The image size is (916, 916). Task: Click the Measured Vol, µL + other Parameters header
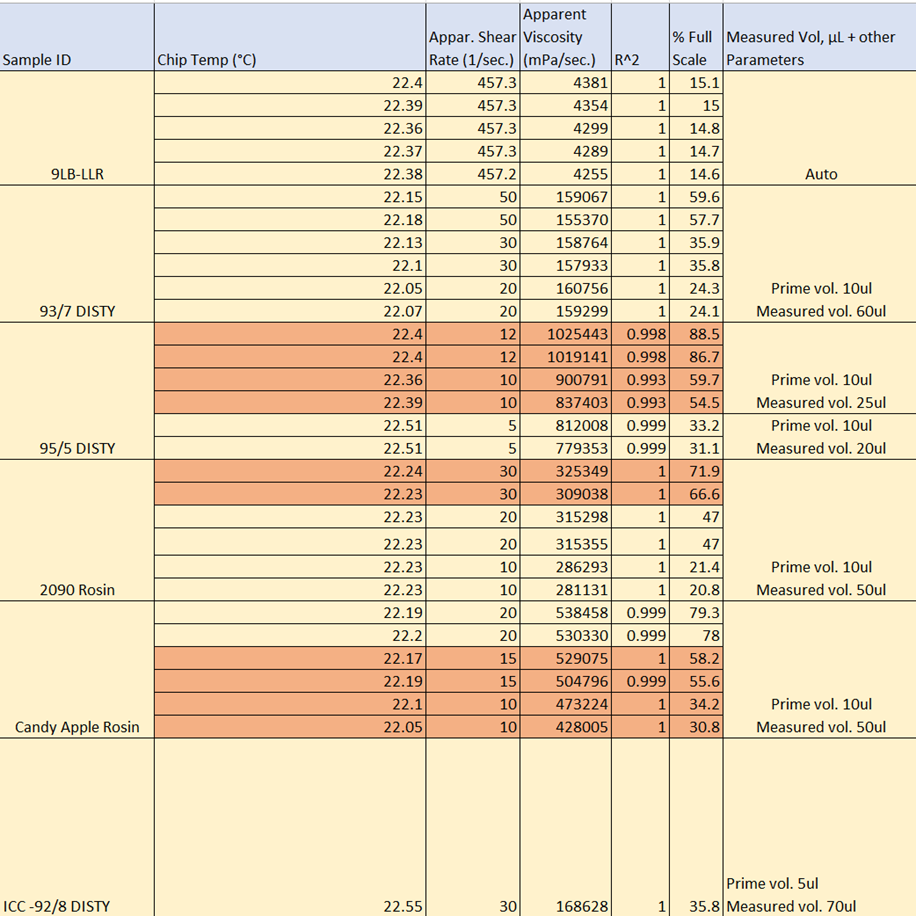(x=820, y=37)
